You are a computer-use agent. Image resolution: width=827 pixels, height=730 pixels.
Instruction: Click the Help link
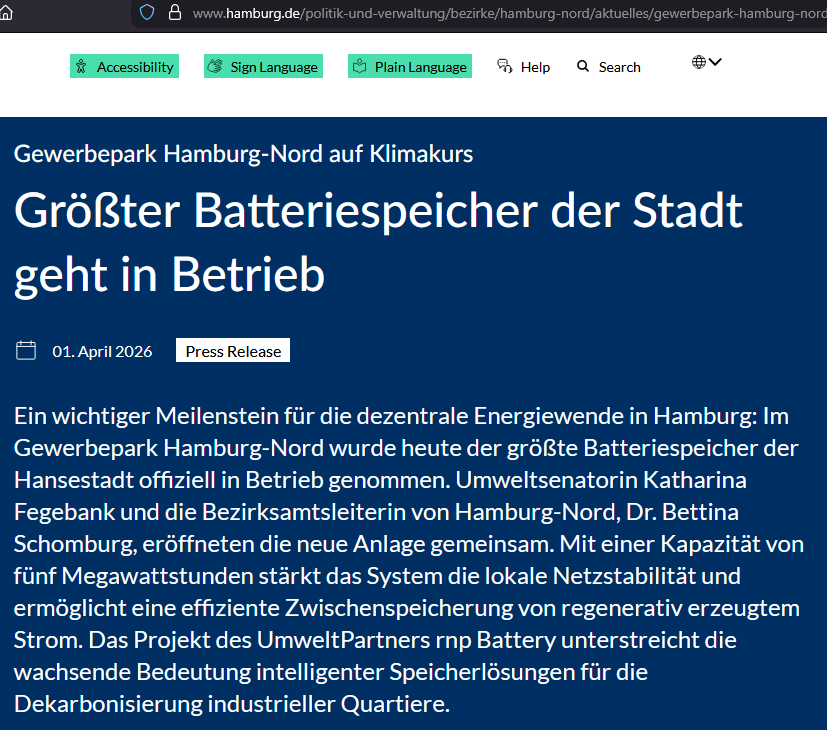click(523, 67)
